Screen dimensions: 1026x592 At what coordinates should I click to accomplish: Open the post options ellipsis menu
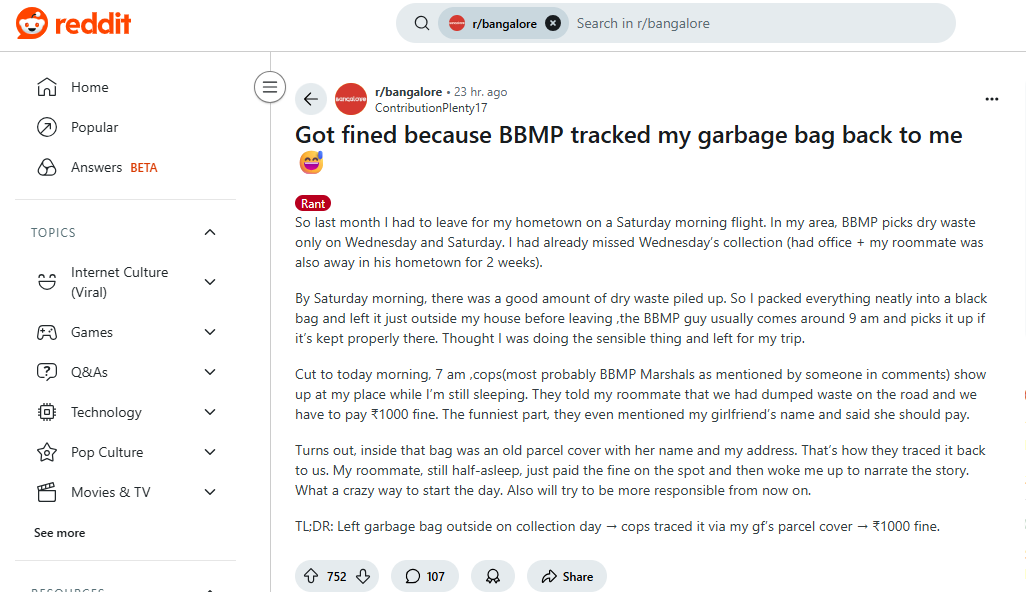992,99
